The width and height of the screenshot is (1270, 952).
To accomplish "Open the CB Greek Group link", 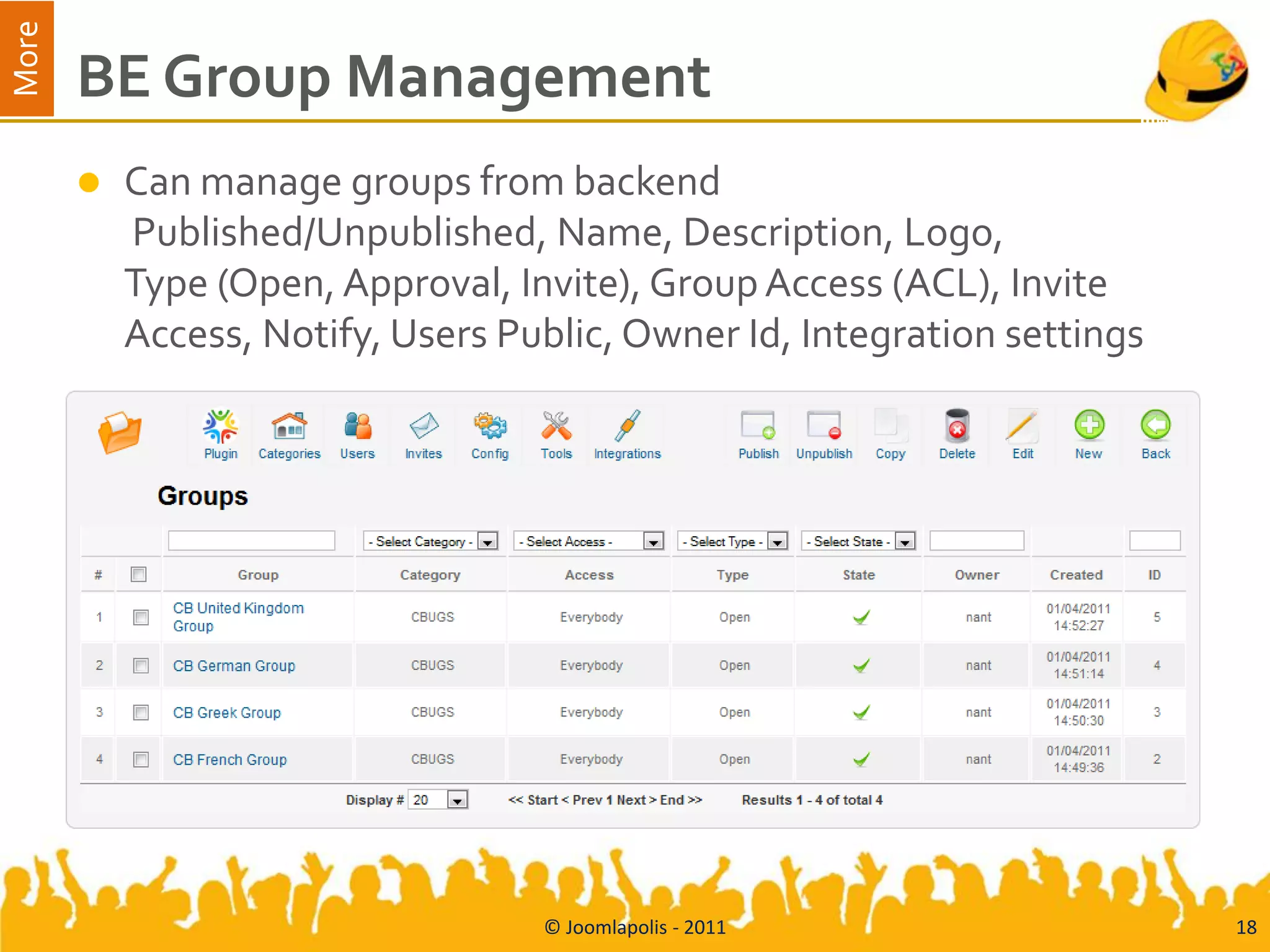I will pos(227,713).
